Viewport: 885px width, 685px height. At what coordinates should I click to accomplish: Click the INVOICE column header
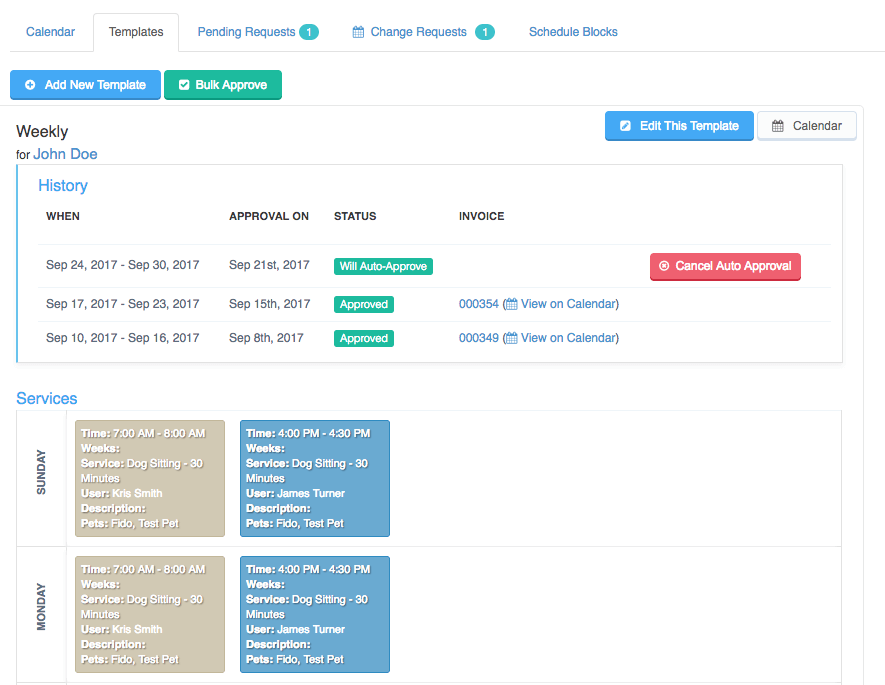[x=481, y=216]
